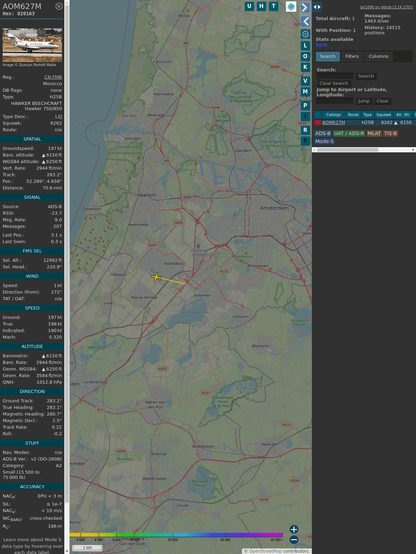Click the T map button
The image size is (416, 554).
click(273, 6)
